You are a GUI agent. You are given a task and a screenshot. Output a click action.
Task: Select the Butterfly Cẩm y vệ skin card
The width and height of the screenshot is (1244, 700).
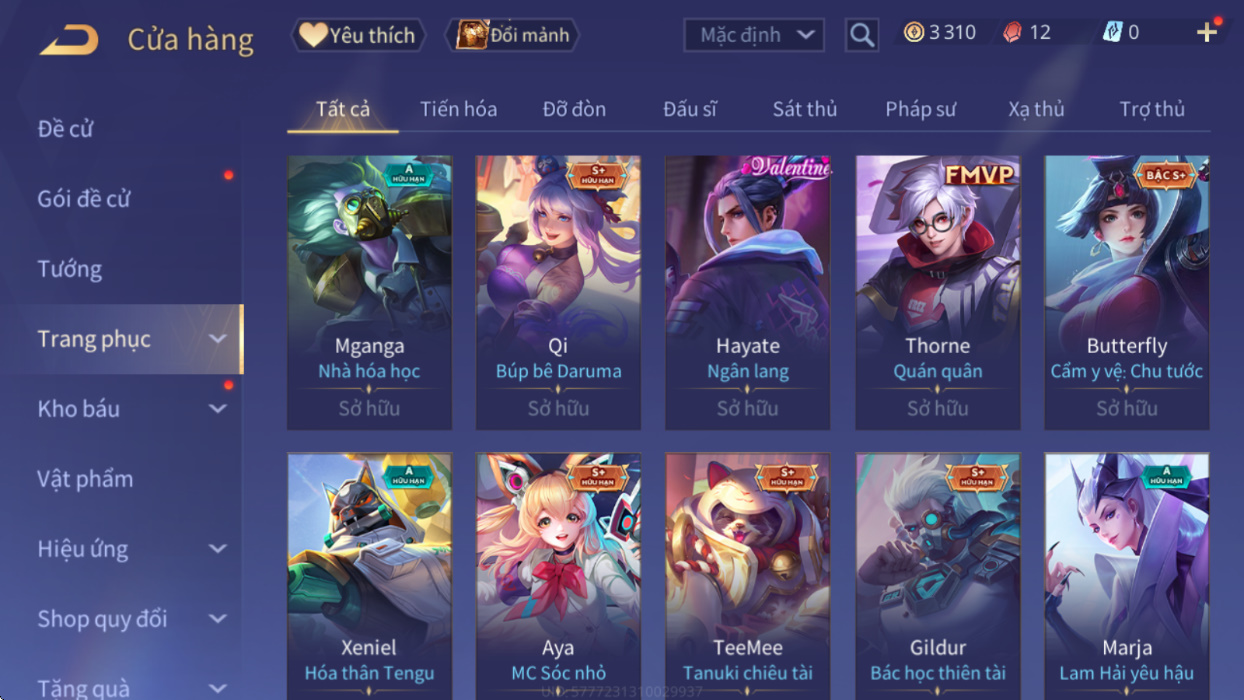click(1127, 292)
